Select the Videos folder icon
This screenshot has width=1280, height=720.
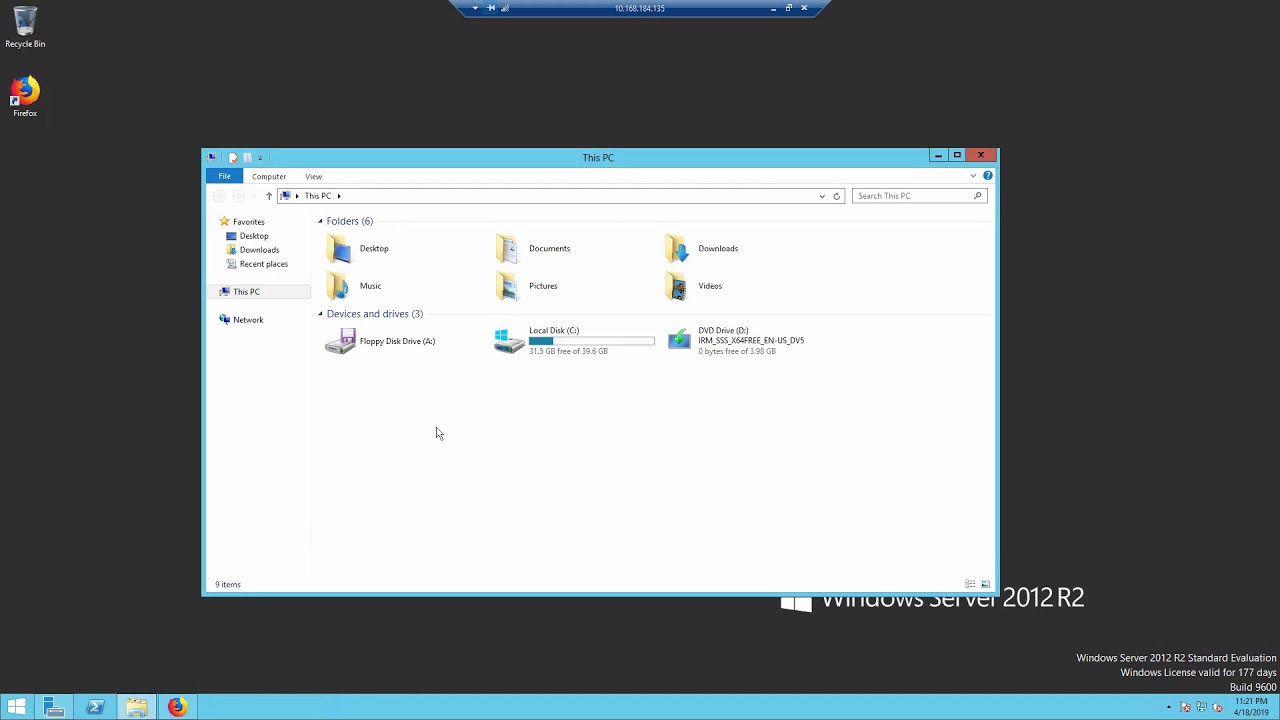(678, 286)
